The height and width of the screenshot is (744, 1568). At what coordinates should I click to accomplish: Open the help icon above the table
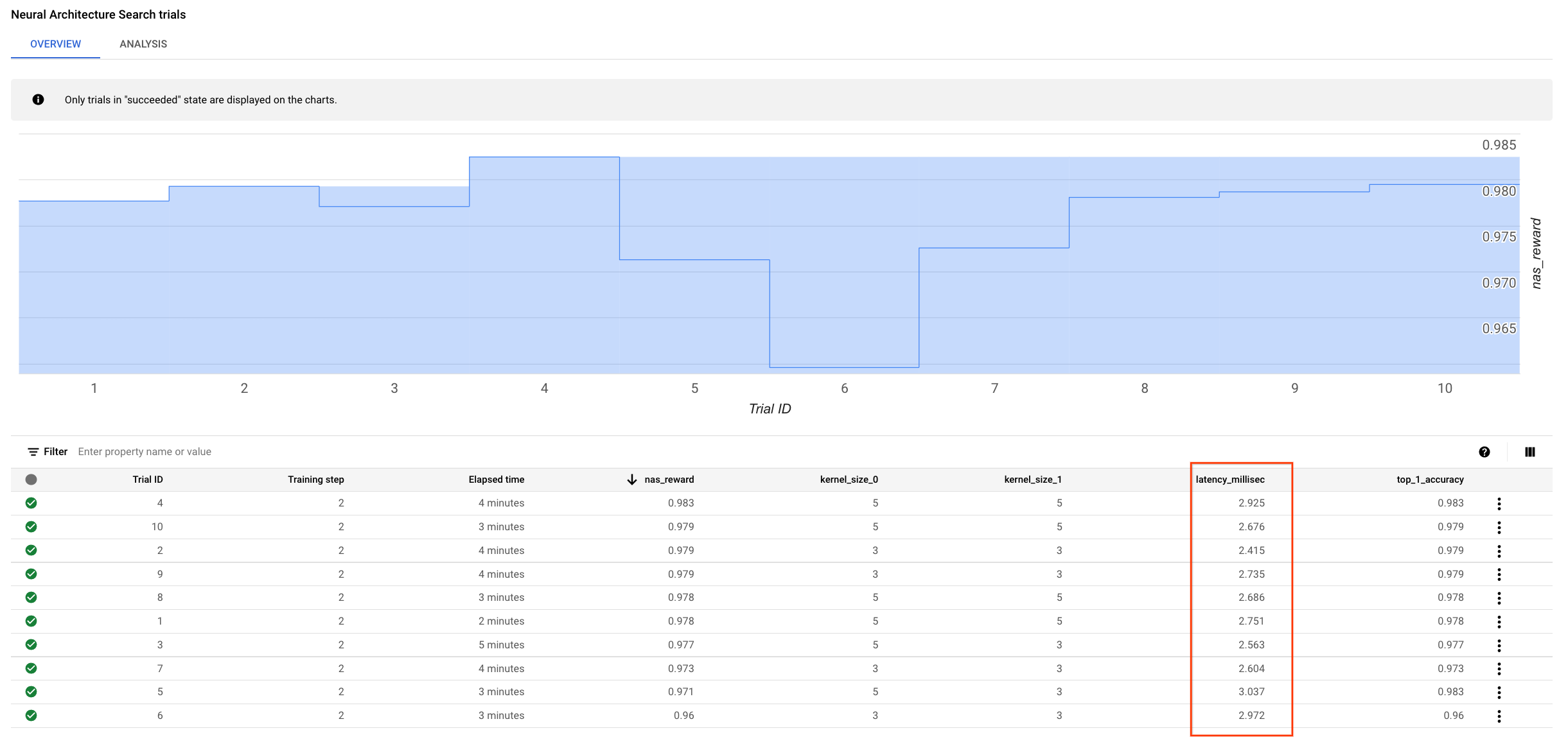pos(1484,452)
